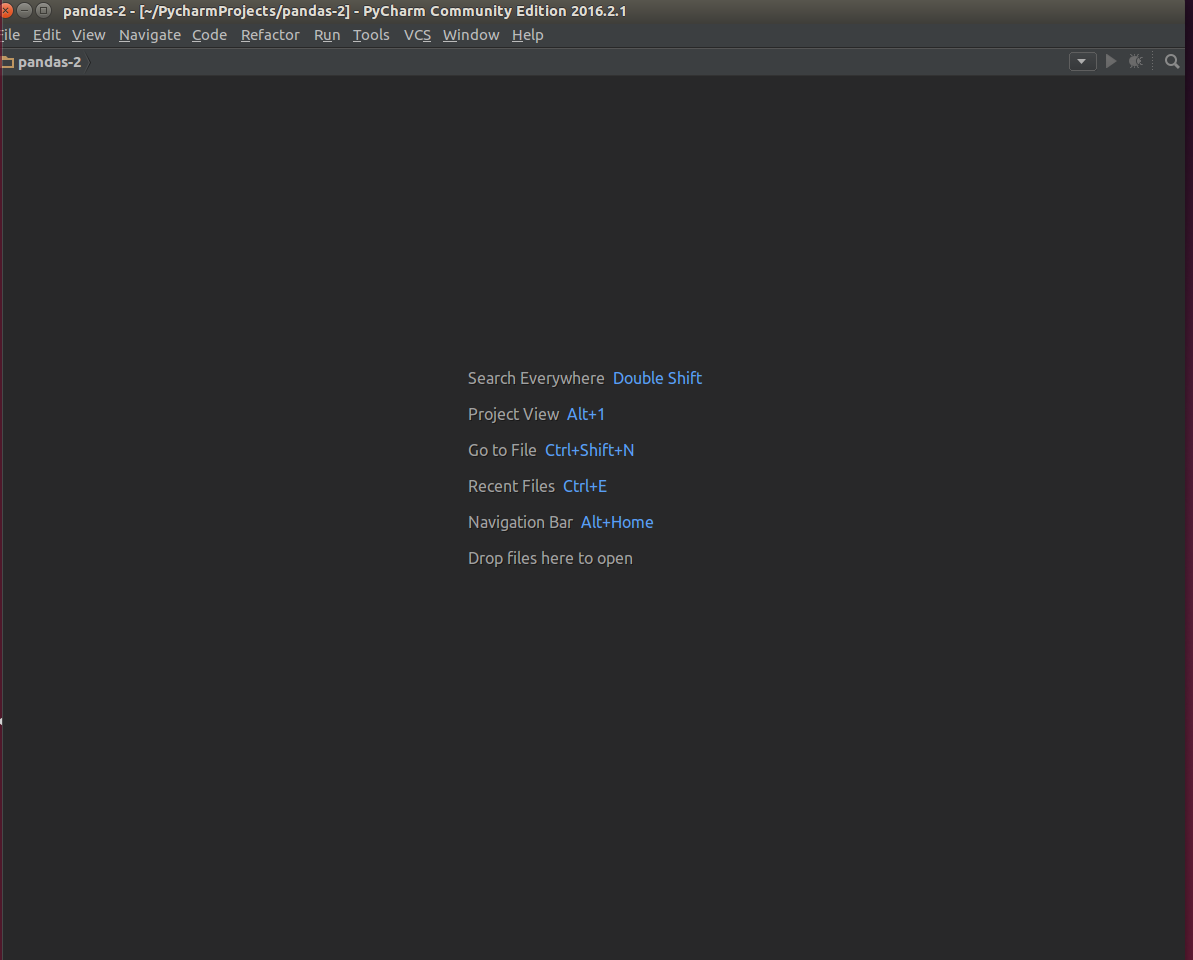The image size is (1193, 960).
Task: Open the Refactor menu
Action: (x=270, y=35)
